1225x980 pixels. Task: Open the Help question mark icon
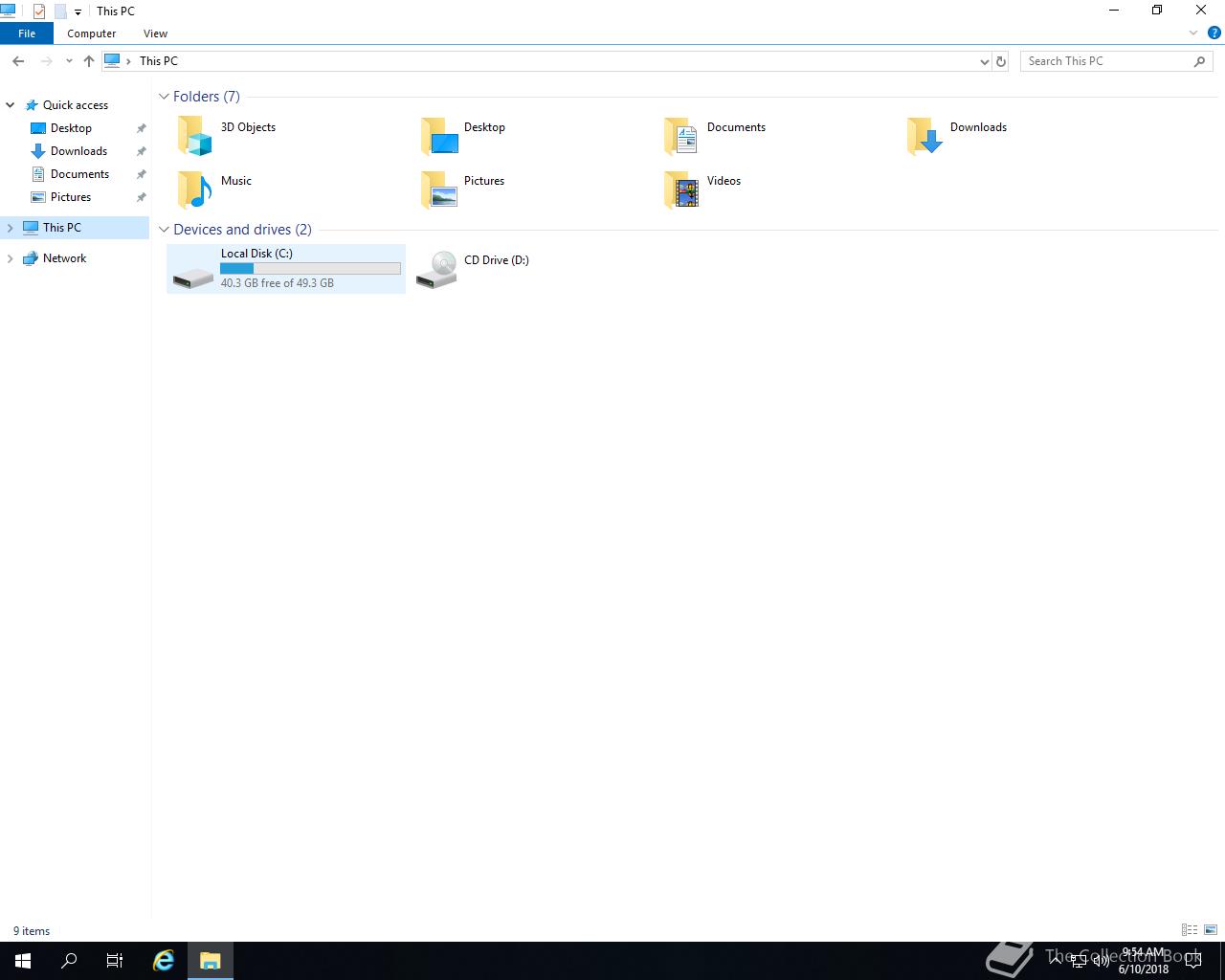pyautogui.click(x=1214, y=33)
